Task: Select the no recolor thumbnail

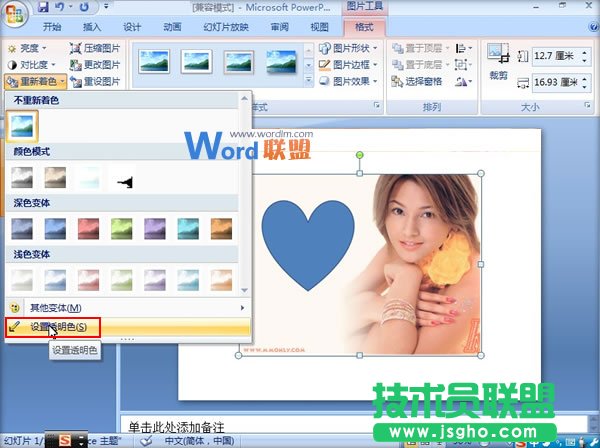Action: pyautogui.click(x=22, y=126)
